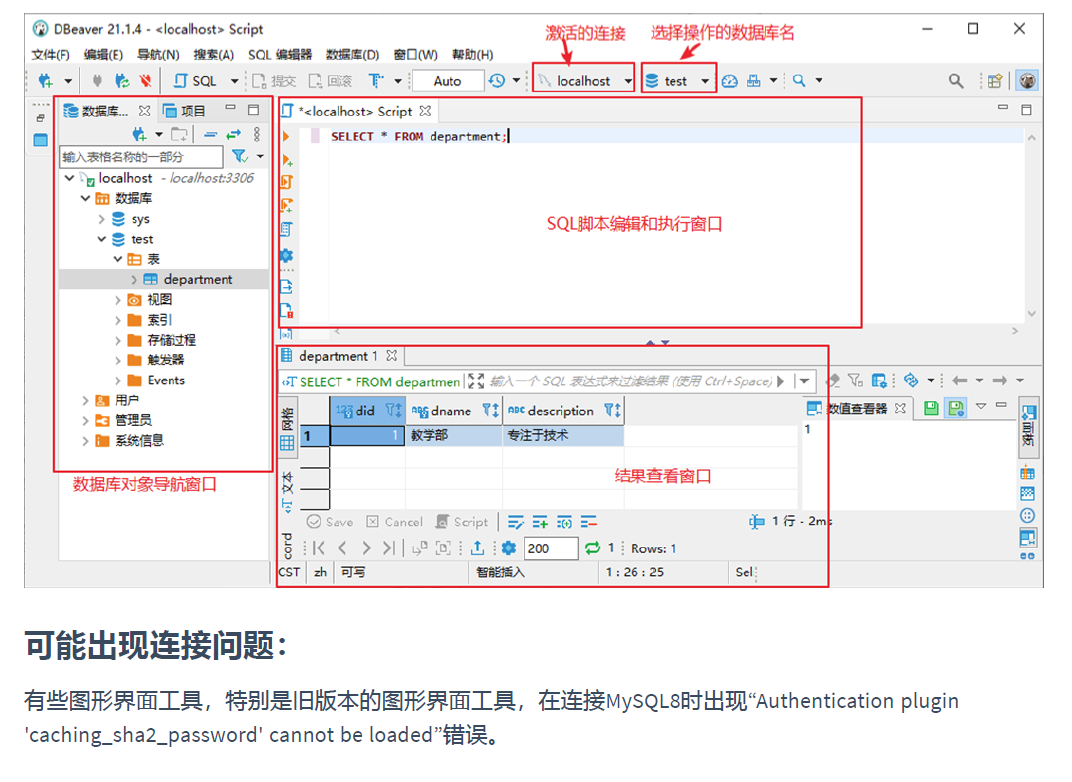The height and width of the screenshot is (782, 1072).
Task: Open the SQL editor button
Action: coord(196,81)
